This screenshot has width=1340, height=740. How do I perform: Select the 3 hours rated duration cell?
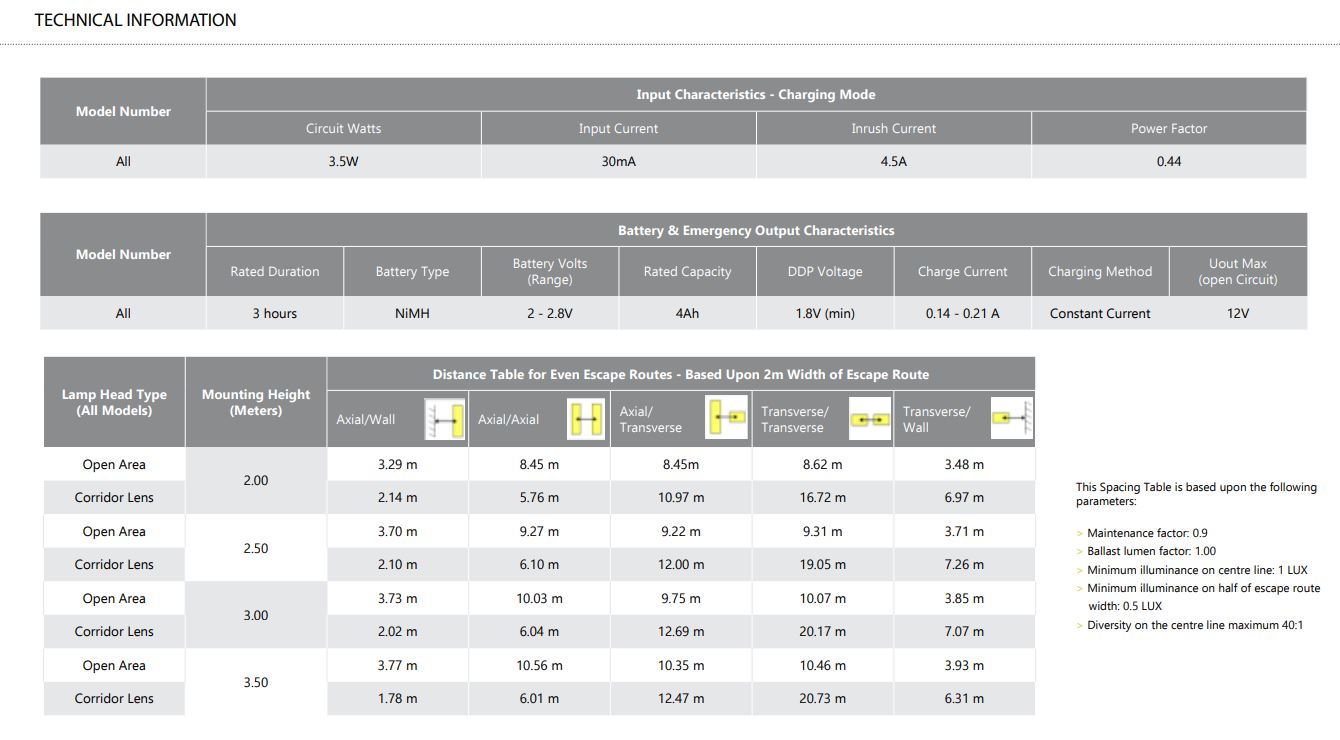coord(274,314)
